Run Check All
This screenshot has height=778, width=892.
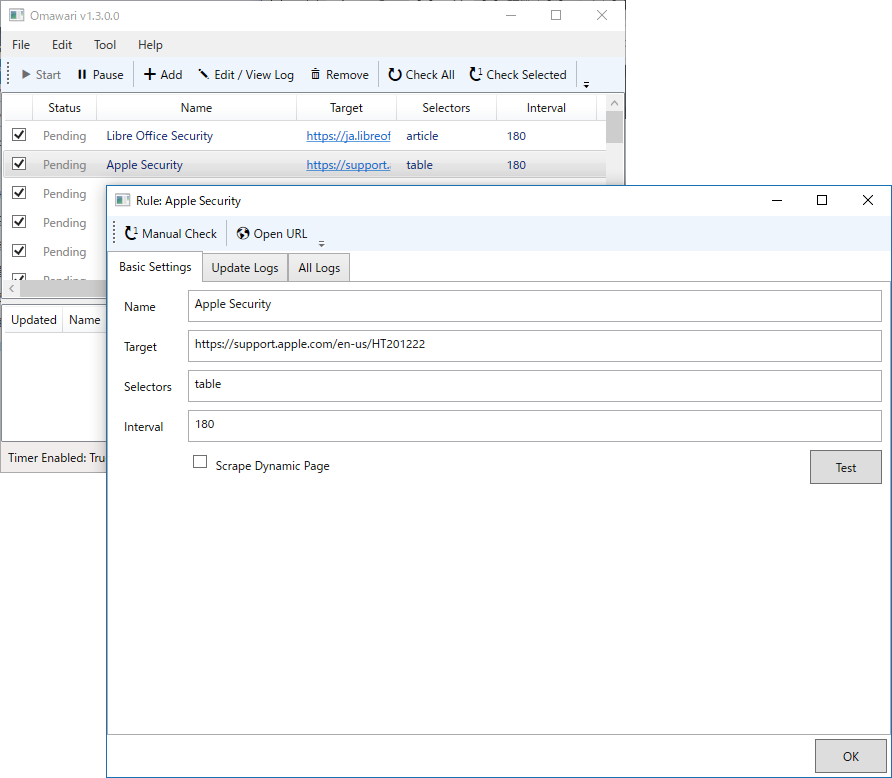point(421,75)
